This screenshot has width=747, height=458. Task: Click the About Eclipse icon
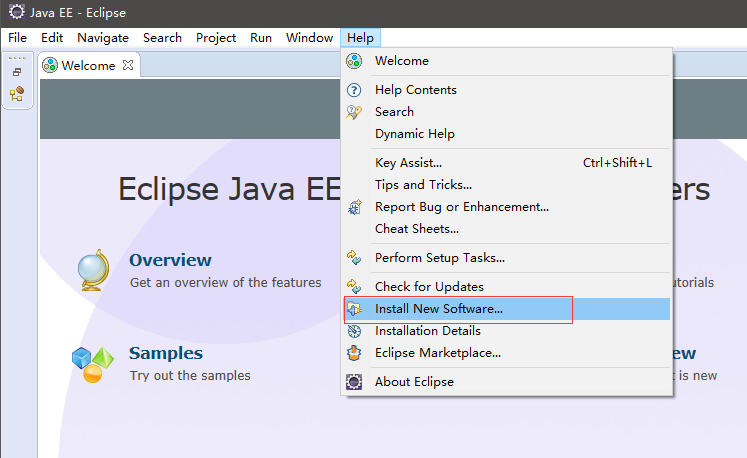[x=354, y=382]
